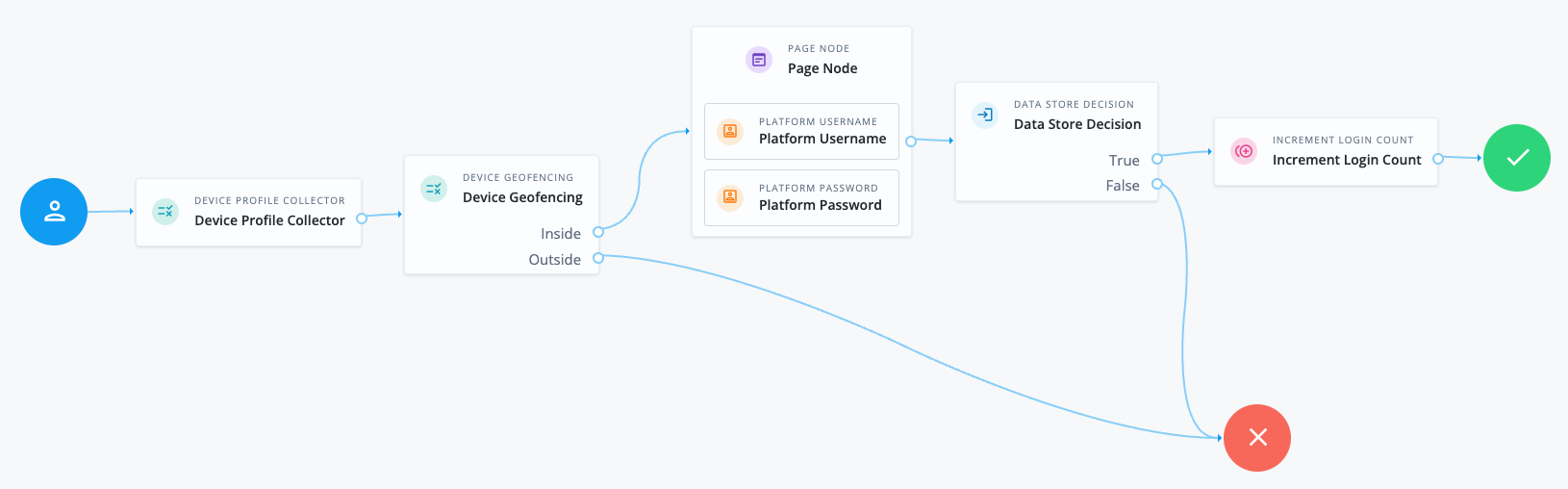Select the Data Store Decision icon
This screenshot has height=489, width=1568.
pos(985,116)
